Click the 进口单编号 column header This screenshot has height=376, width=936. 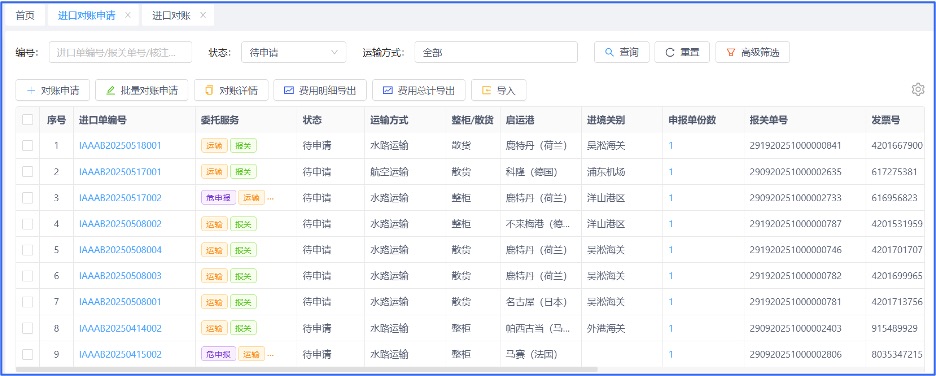coord(103,120)
